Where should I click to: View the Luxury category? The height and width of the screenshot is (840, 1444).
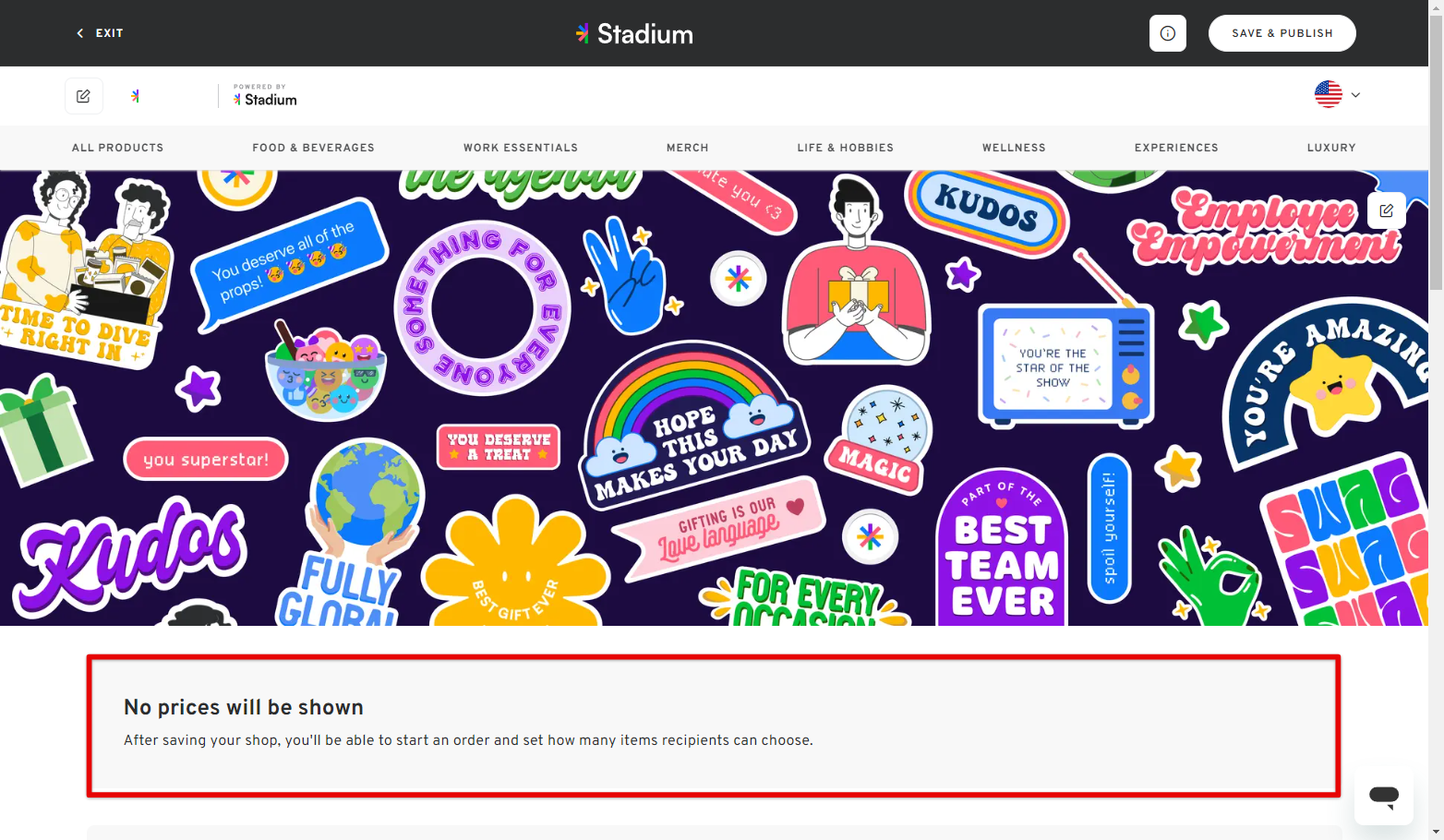[x=1331, y=148]
